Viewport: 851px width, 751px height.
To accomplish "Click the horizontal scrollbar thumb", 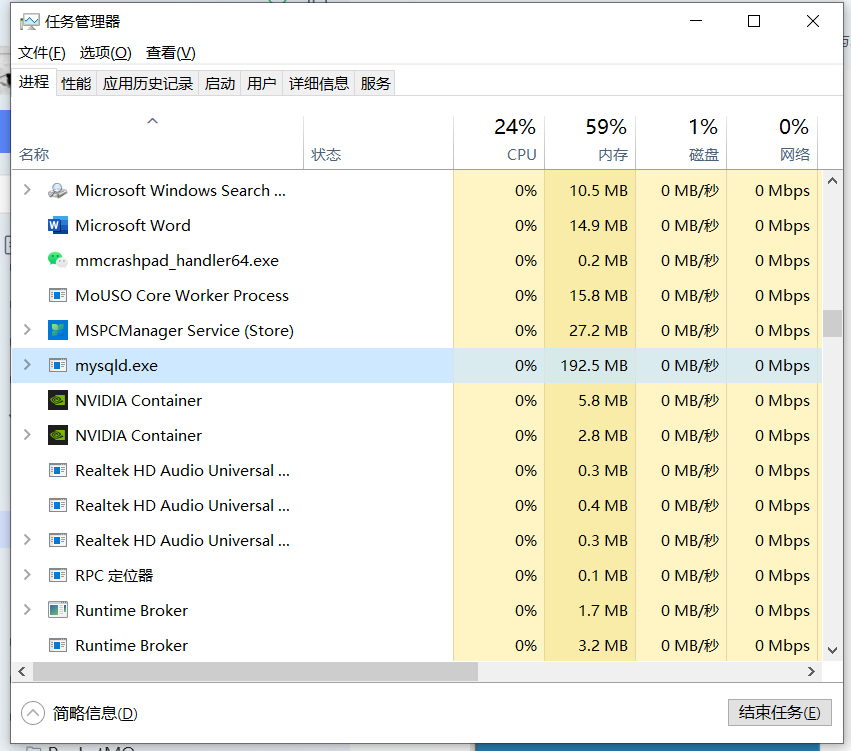I will (255, 672).
